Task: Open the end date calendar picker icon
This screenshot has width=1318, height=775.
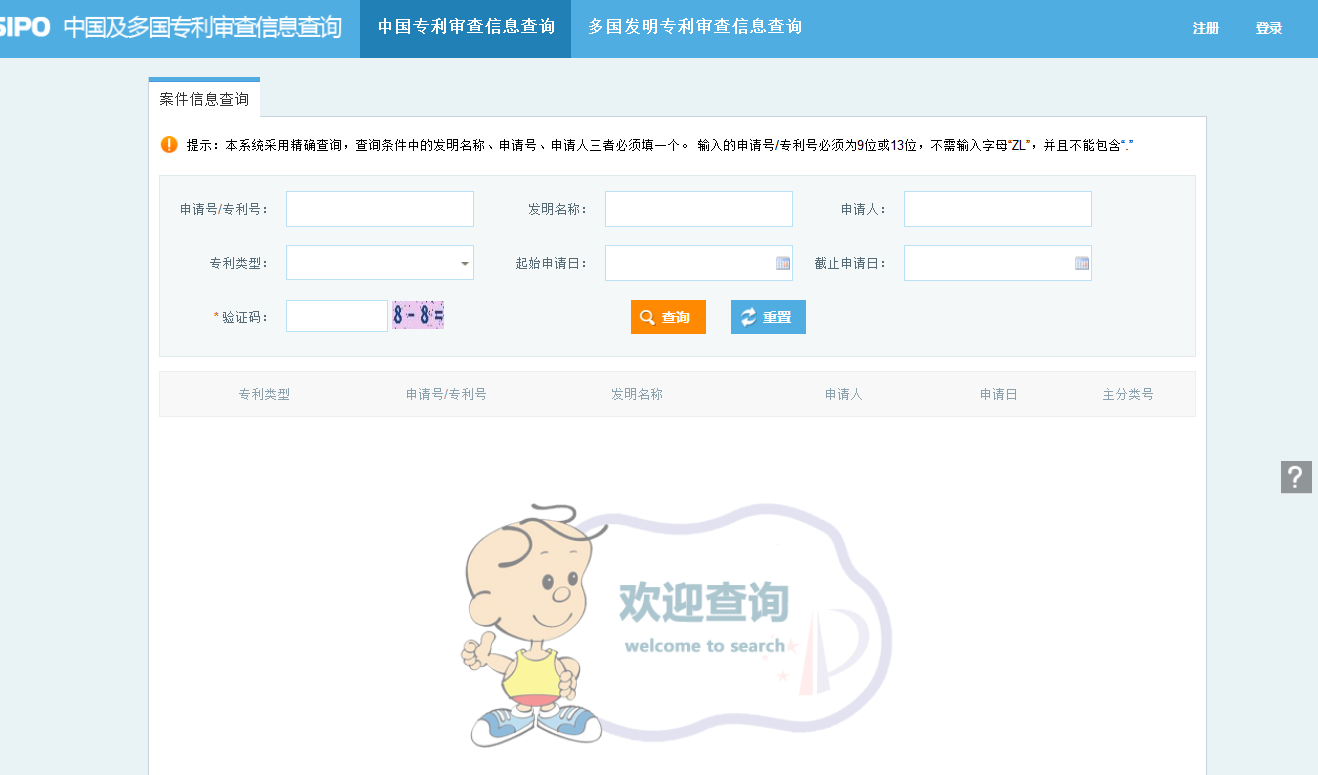Action: (x=1081, y=263)
